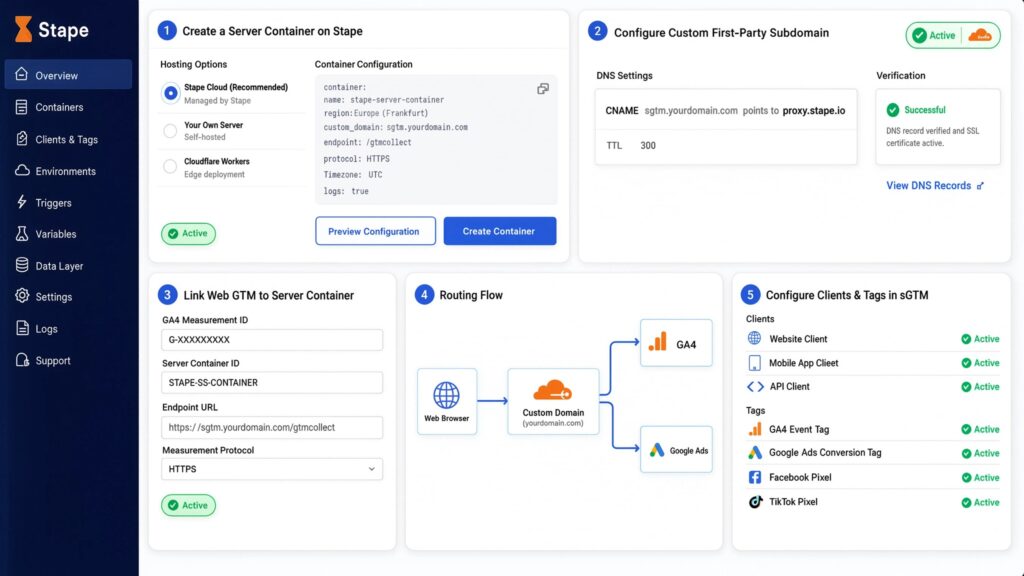The height and width of the screenshot is (576, 1024).
Task: Click the green Successful verification check icon
Action: pyautogui.click(x=893, y=110)
